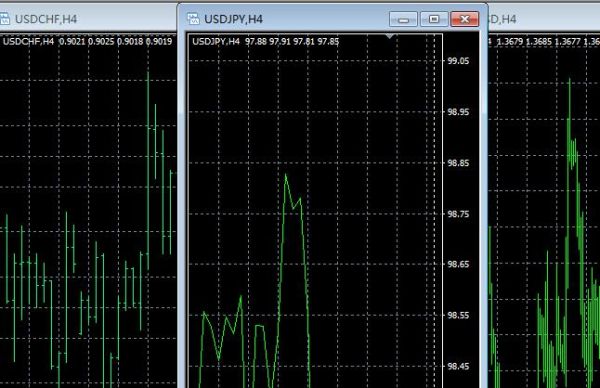Click the 98.65 price scale label
Viewport: 600px width, 388px height.
tap(458, 264)
